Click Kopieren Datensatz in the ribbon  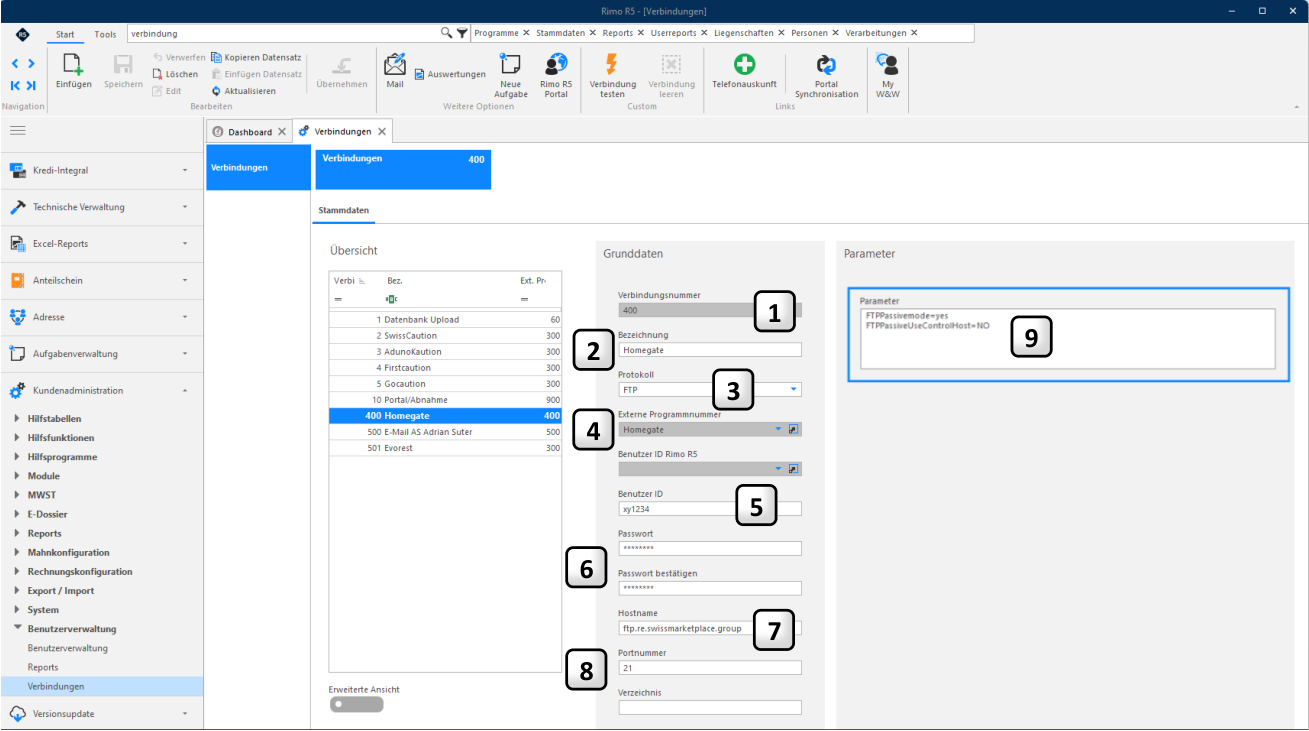click(256, 58)
